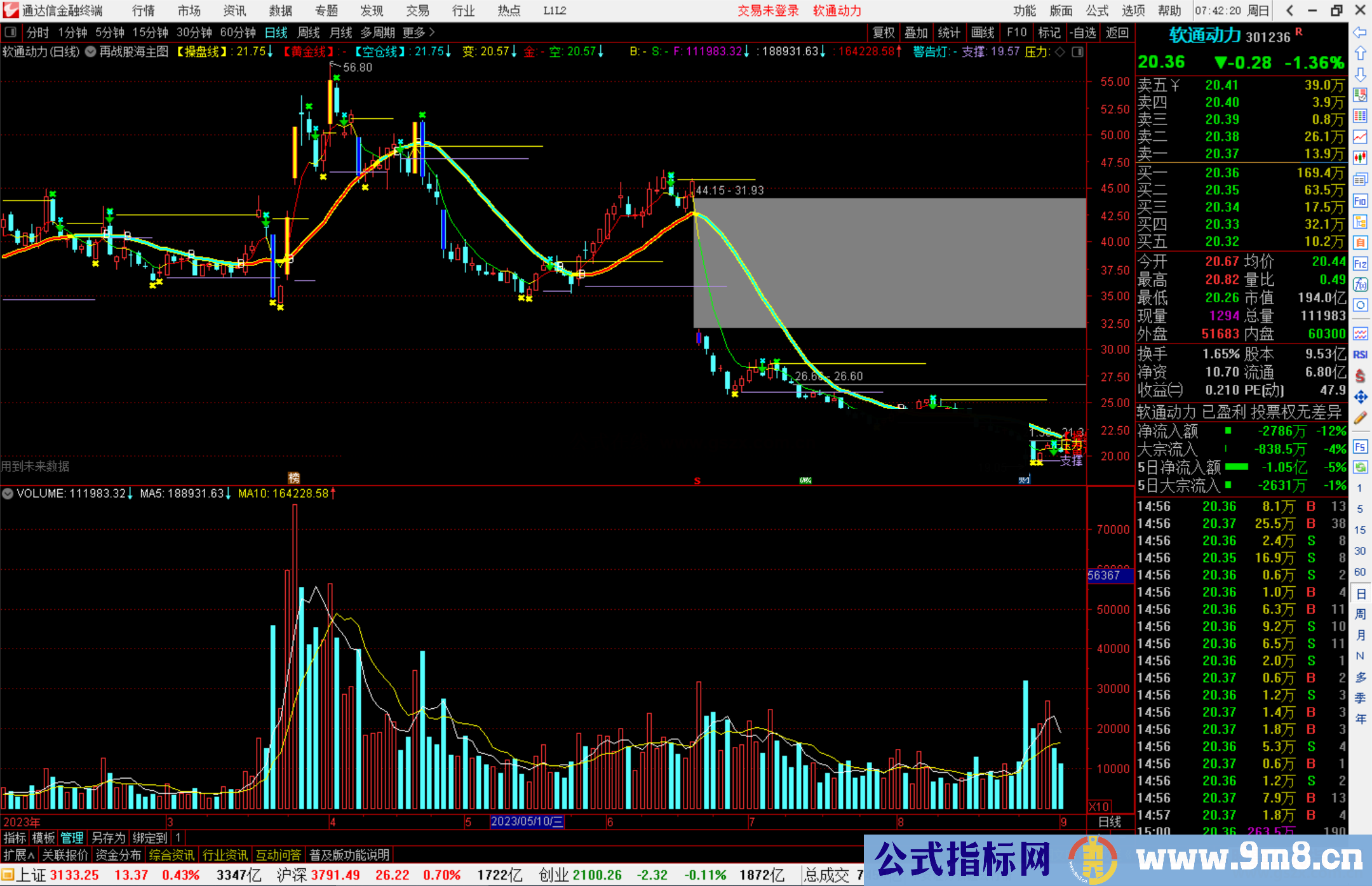The height and width of the screenshot is (886, 1372).
Task: Click the 2023/05/10 date marker on timeline
Action: (x=527, y=821)
